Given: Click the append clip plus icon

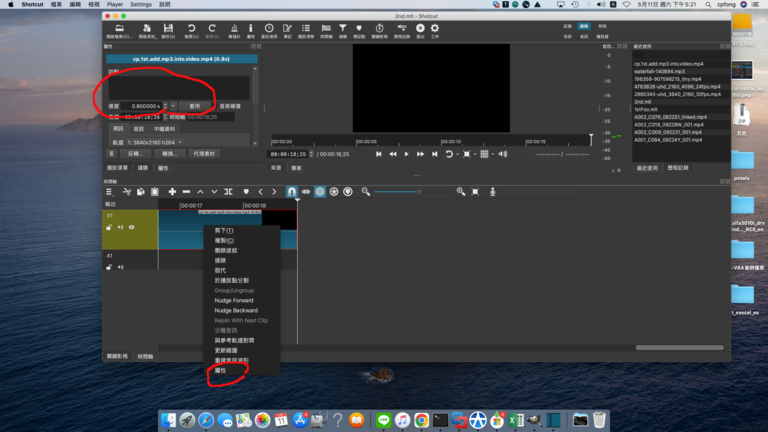Looking at the screenshot, I should click(x=172, y=191).
